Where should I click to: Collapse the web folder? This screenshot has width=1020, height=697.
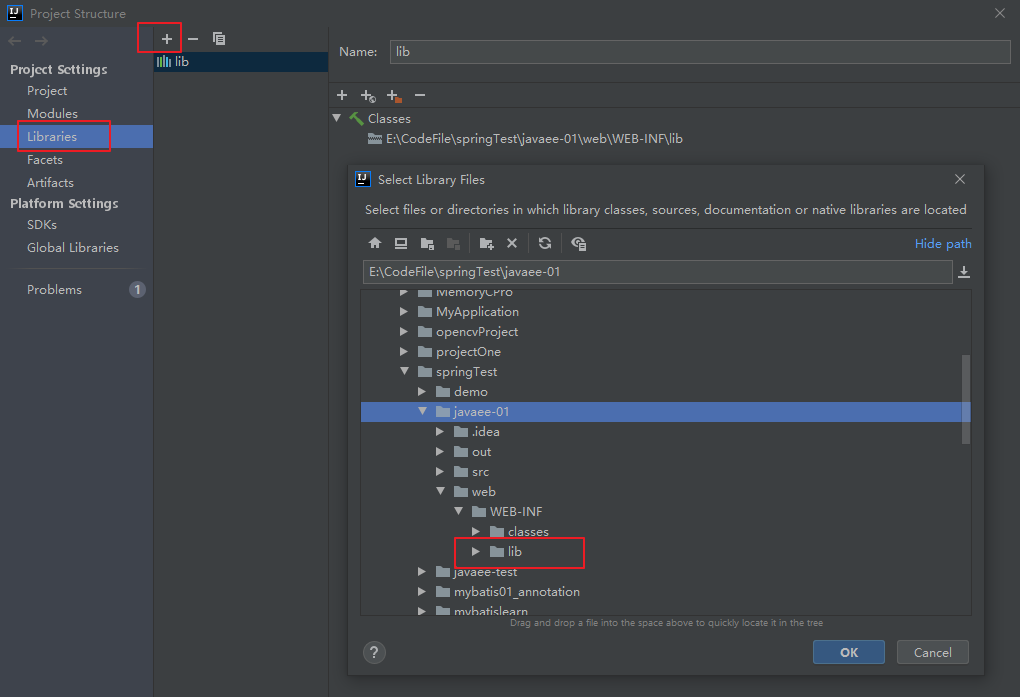tap(440, 491)
